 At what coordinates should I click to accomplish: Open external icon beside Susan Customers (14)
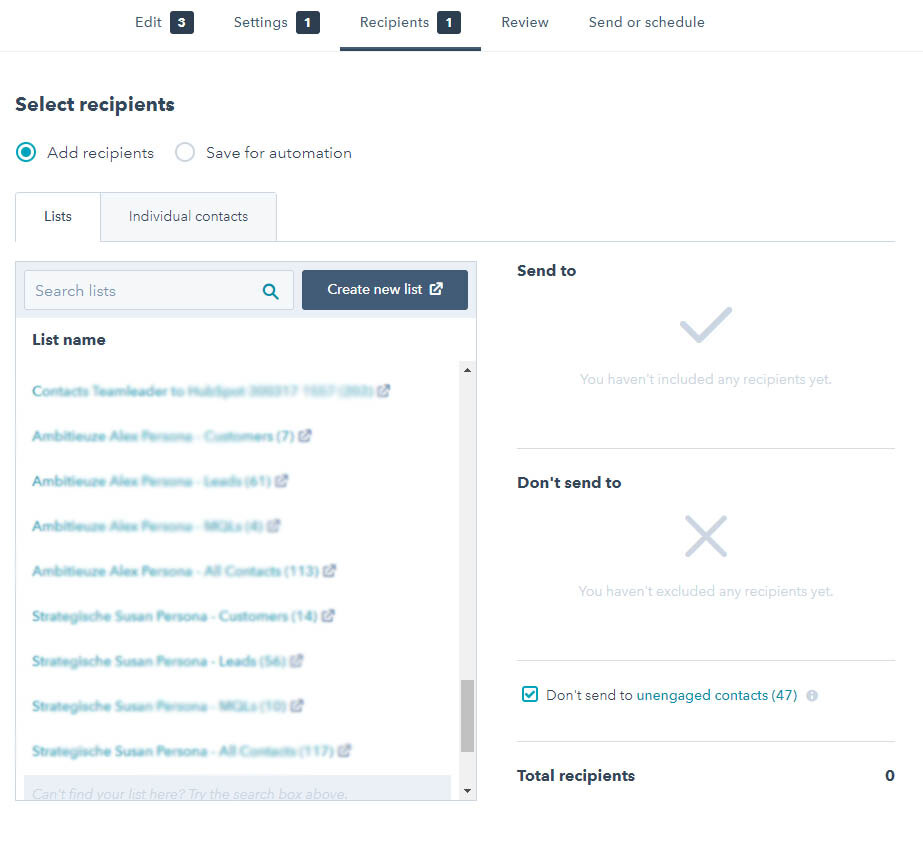(328, 616)
